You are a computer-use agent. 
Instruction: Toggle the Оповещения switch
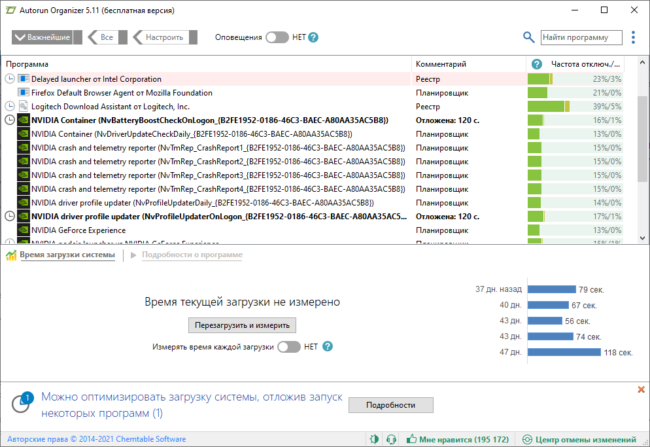click(277, 37)
